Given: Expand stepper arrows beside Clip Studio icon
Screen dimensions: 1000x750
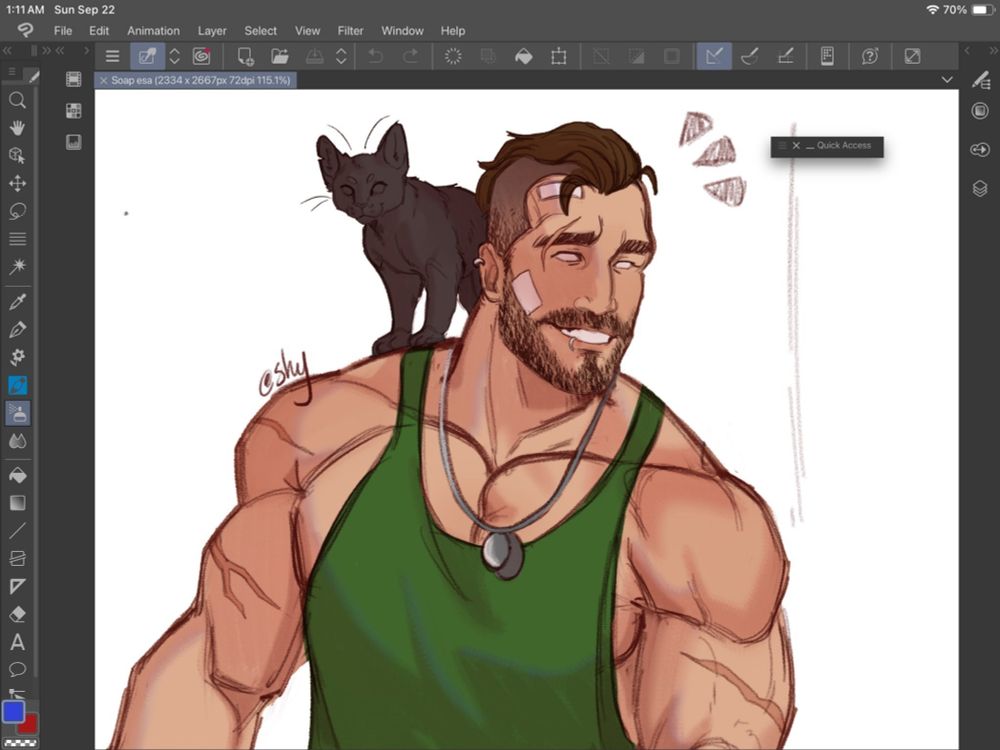Looking at the screenshot, I should (x=174, y=56).
